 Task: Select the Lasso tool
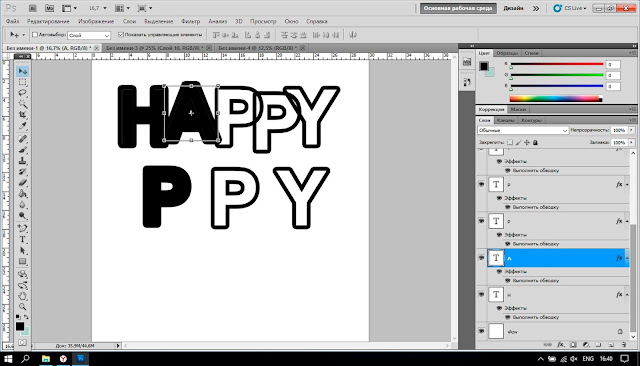tap(22, 93)
